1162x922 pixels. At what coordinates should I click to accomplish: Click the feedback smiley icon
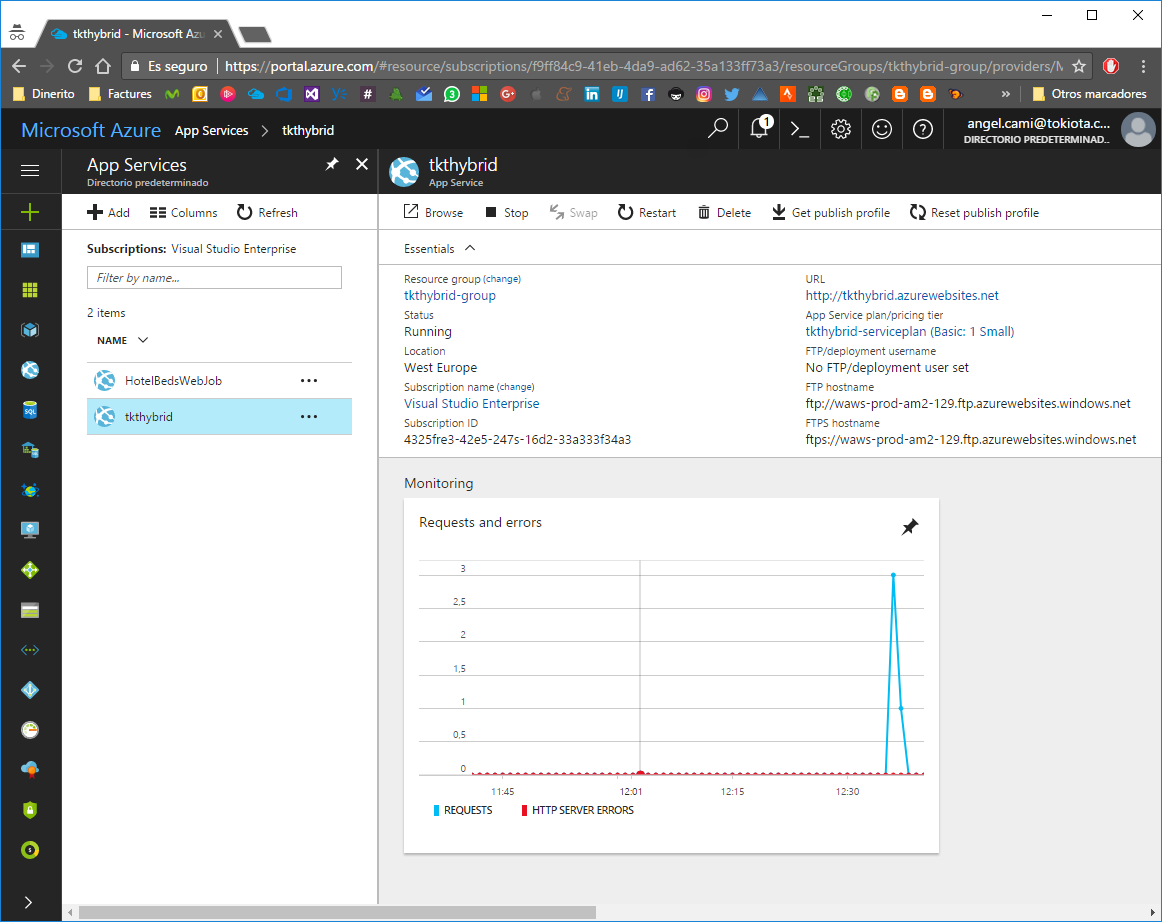click(x=882, y=130)
